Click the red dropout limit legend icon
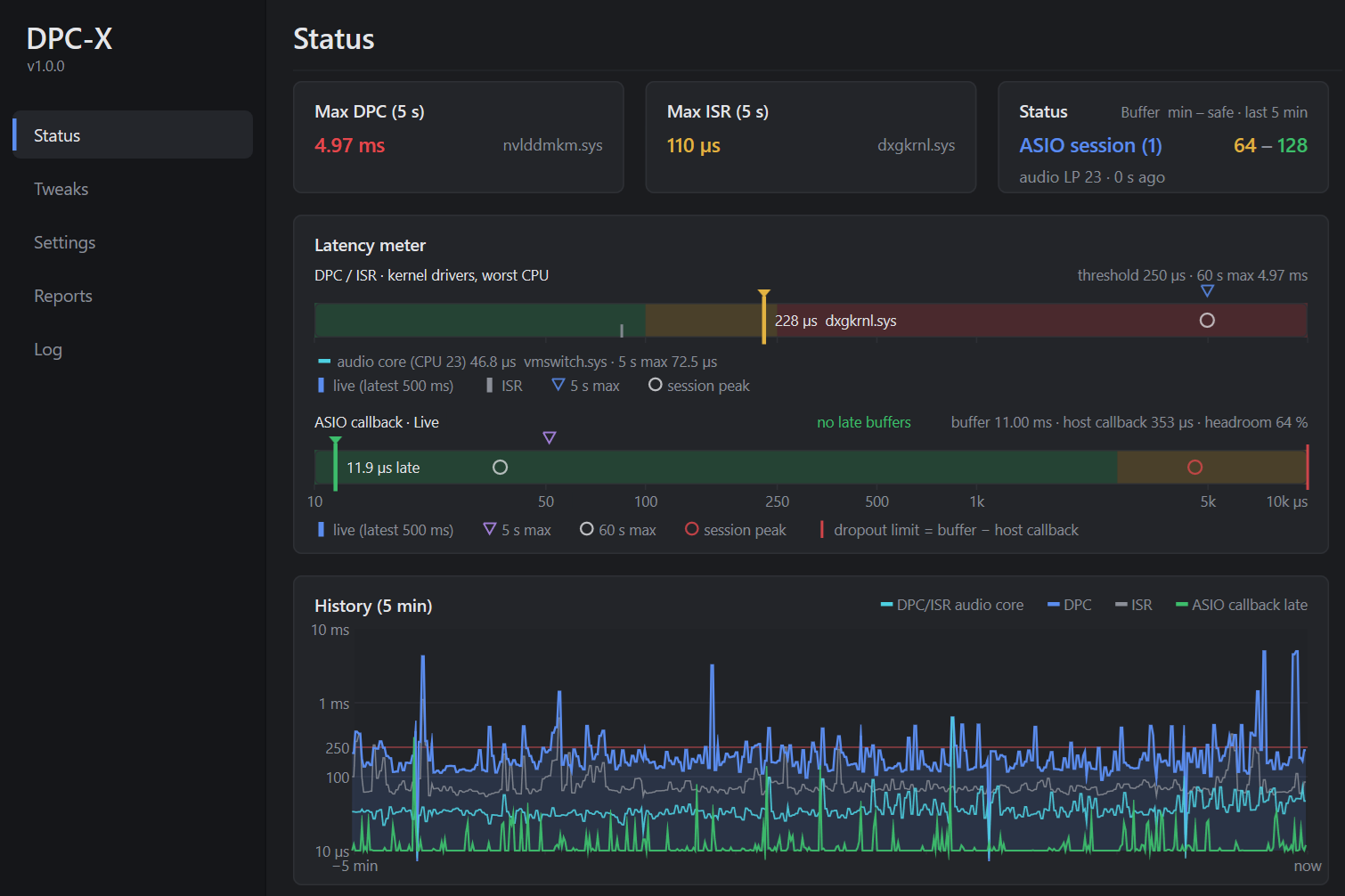Image resolution: width=1345 pixels, height=896 pixels. [822, 529]
